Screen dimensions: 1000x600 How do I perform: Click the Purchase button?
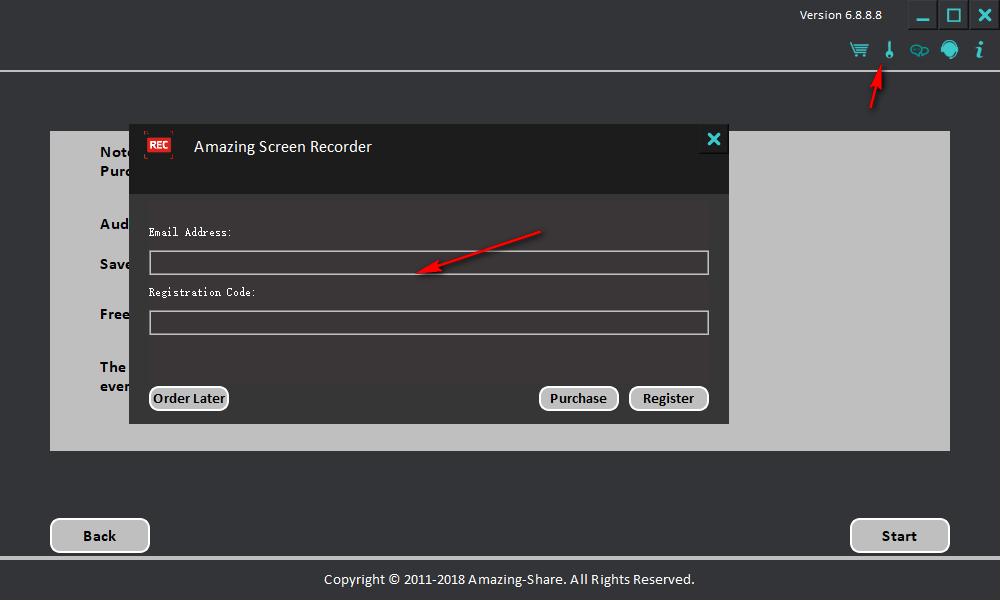pos(578,399)
